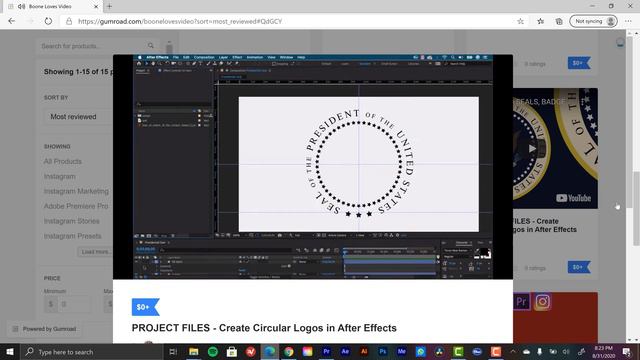The height and width of the screenshot is (360, 640).
Task: Switch to Microsoft Edge in the taskbar
Action: [x=269, y=352]
